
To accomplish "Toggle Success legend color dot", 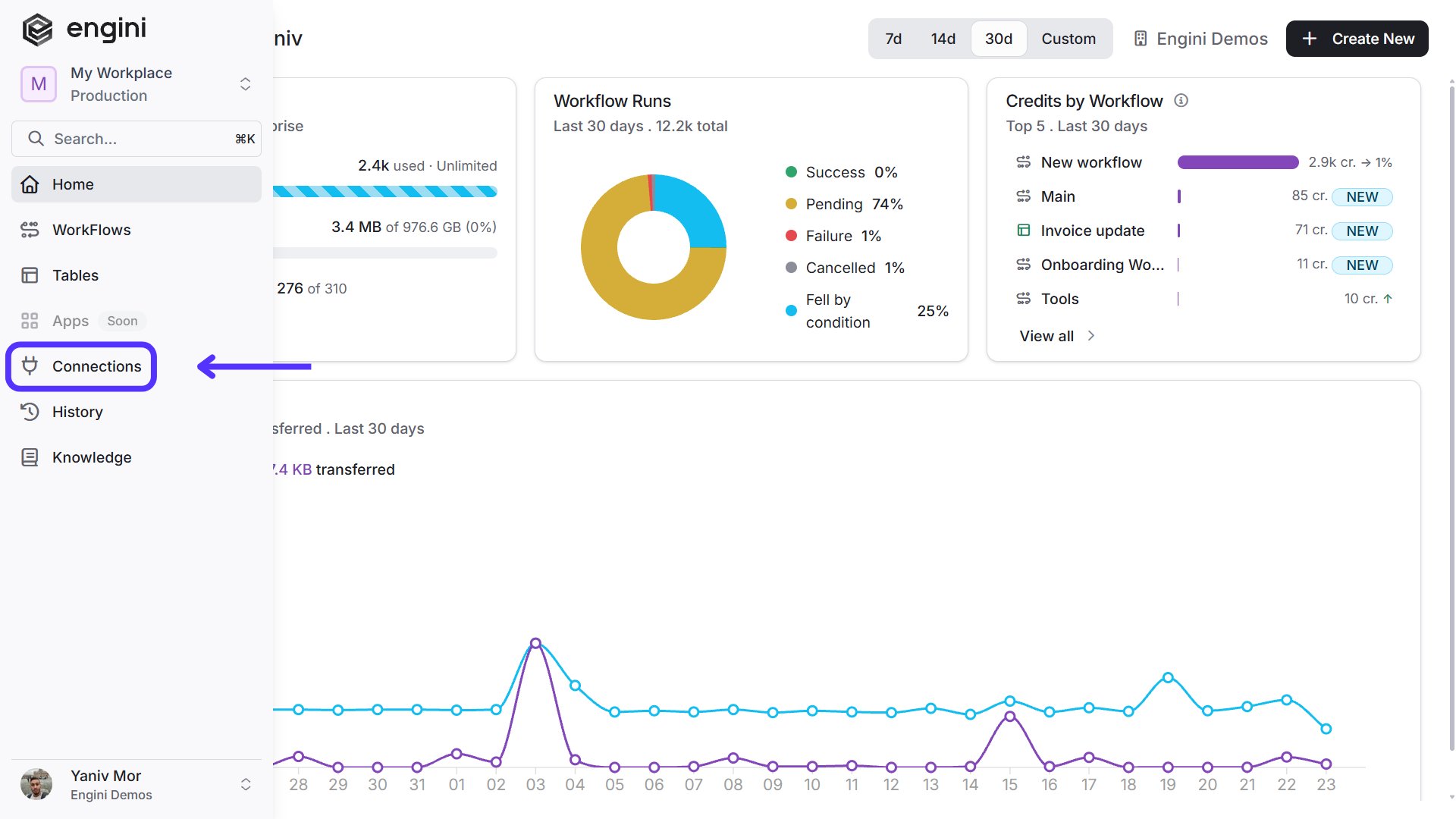I will (x=791, y=172).
